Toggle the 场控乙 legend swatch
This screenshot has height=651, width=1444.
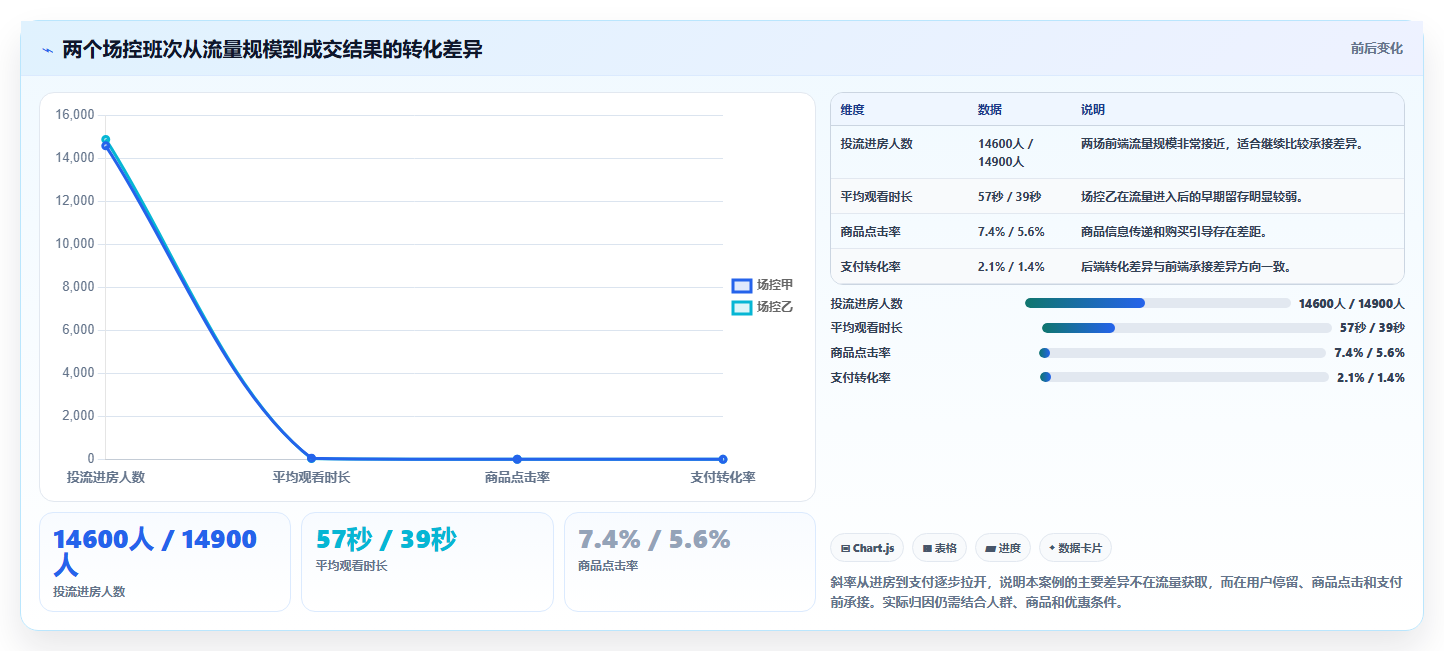coord(741,308)
